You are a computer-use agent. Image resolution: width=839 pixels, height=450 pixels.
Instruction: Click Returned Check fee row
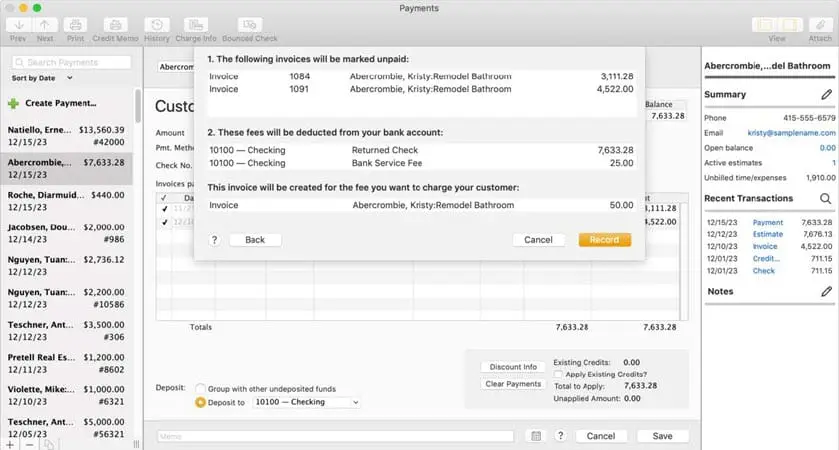[422, 150]
